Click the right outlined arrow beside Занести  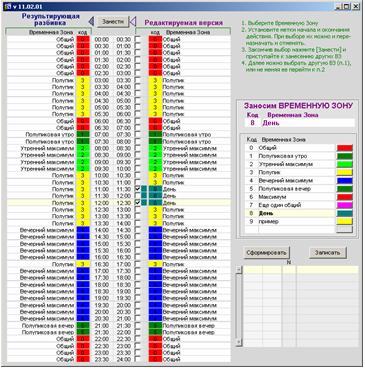click(x=133, y=22)
